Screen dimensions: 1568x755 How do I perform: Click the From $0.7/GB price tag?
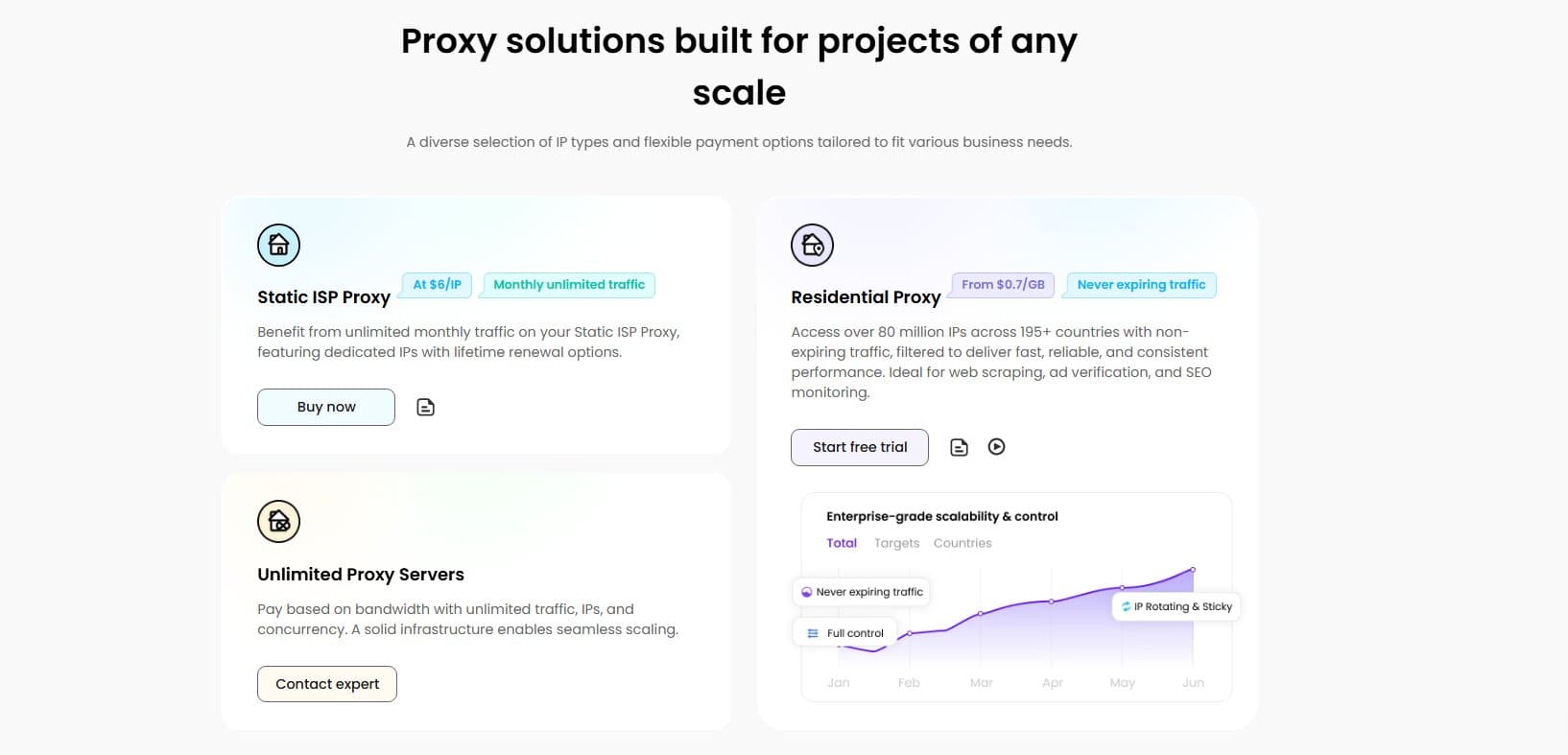(x=1003, y=285)
